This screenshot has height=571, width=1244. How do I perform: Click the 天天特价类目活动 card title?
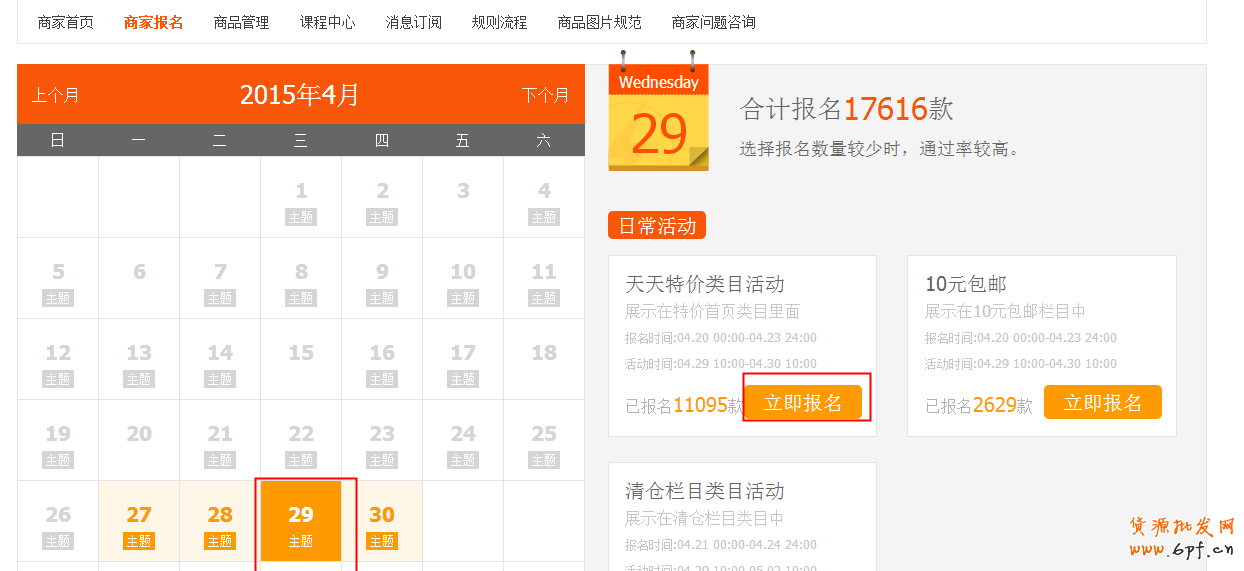[x=705, y=284]
